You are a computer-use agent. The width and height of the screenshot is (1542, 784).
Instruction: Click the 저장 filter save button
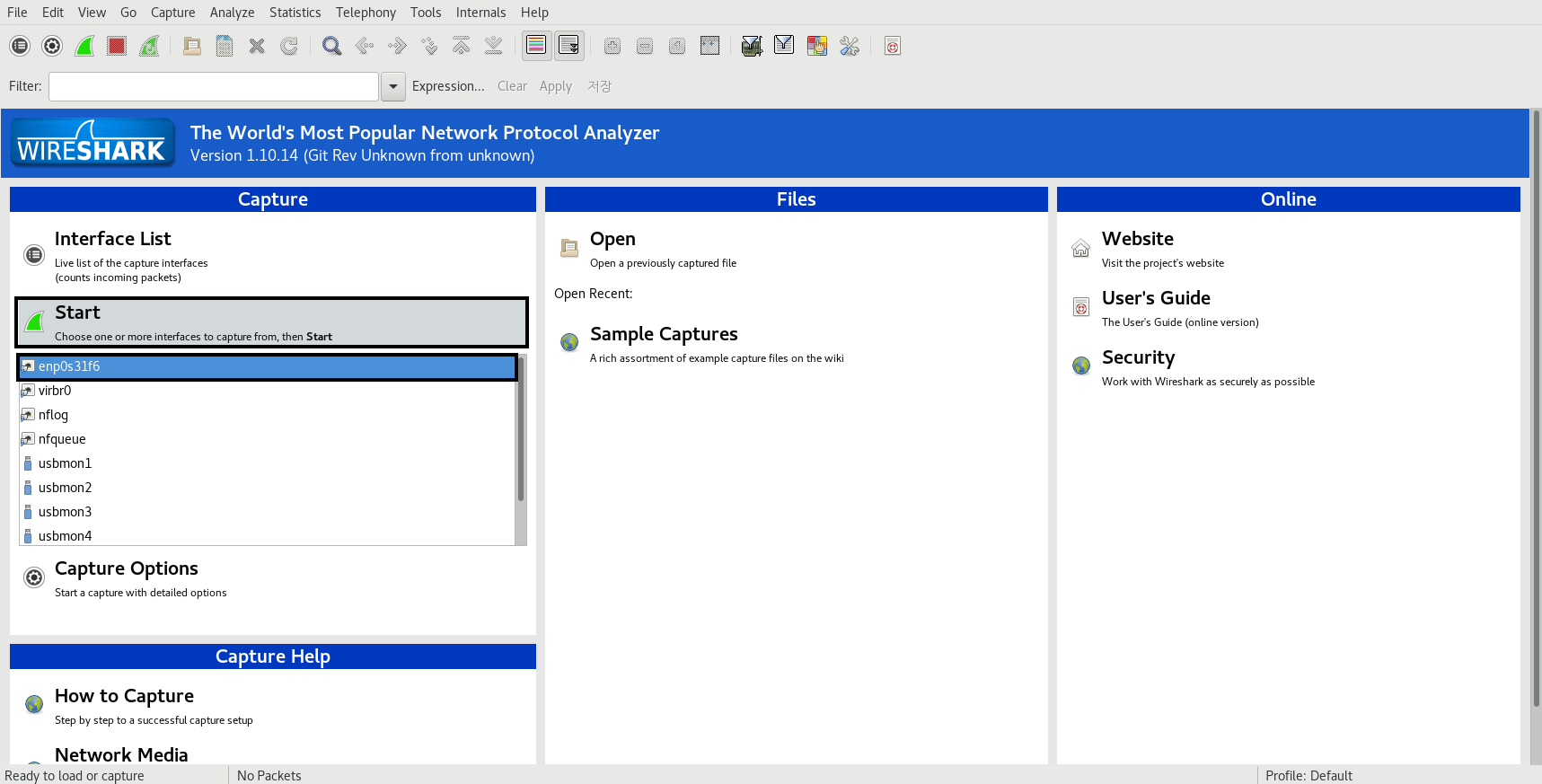(x=600, y=86)
